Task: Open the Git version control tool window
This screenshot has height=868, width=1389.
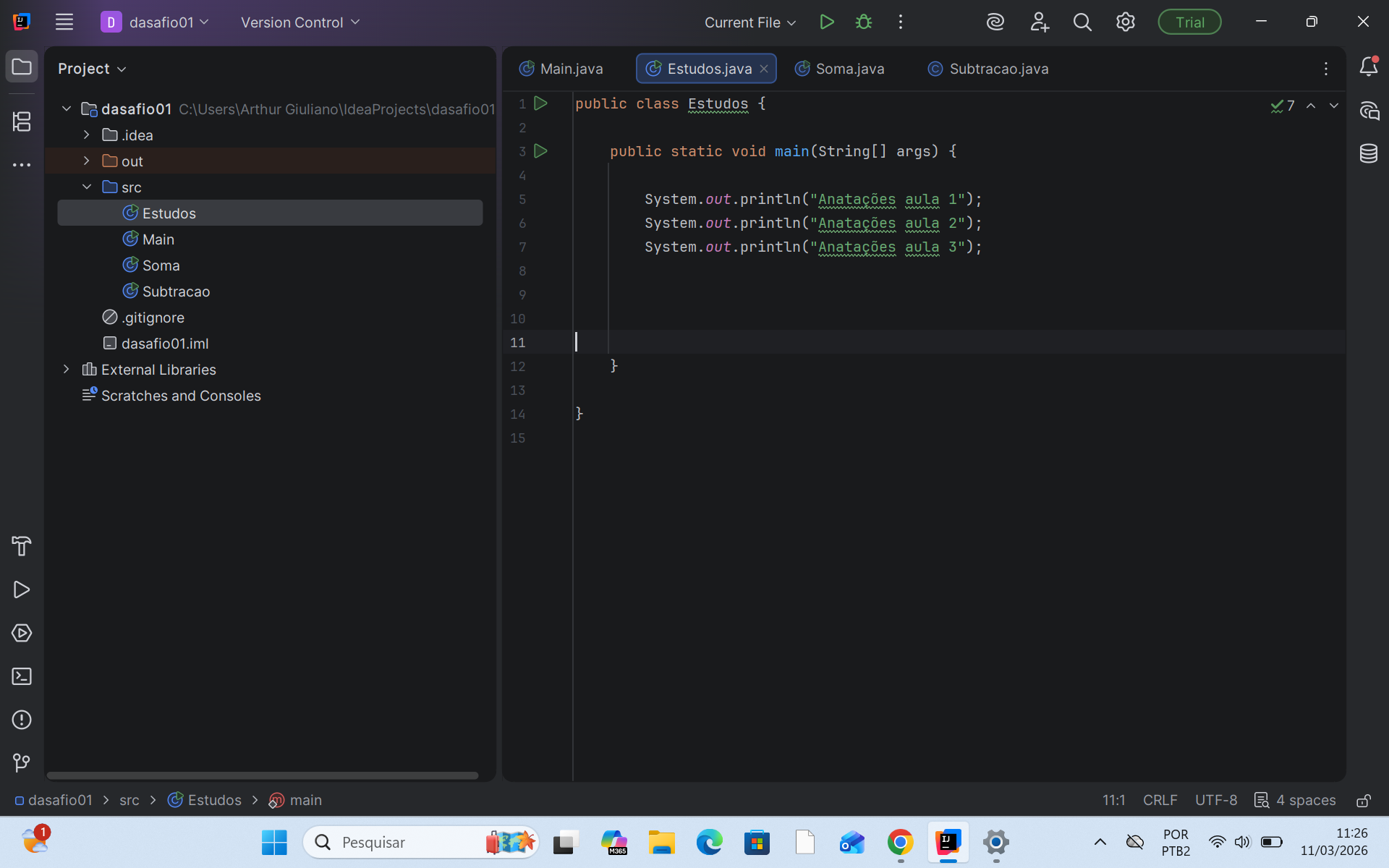Action: tap(22, 762)
